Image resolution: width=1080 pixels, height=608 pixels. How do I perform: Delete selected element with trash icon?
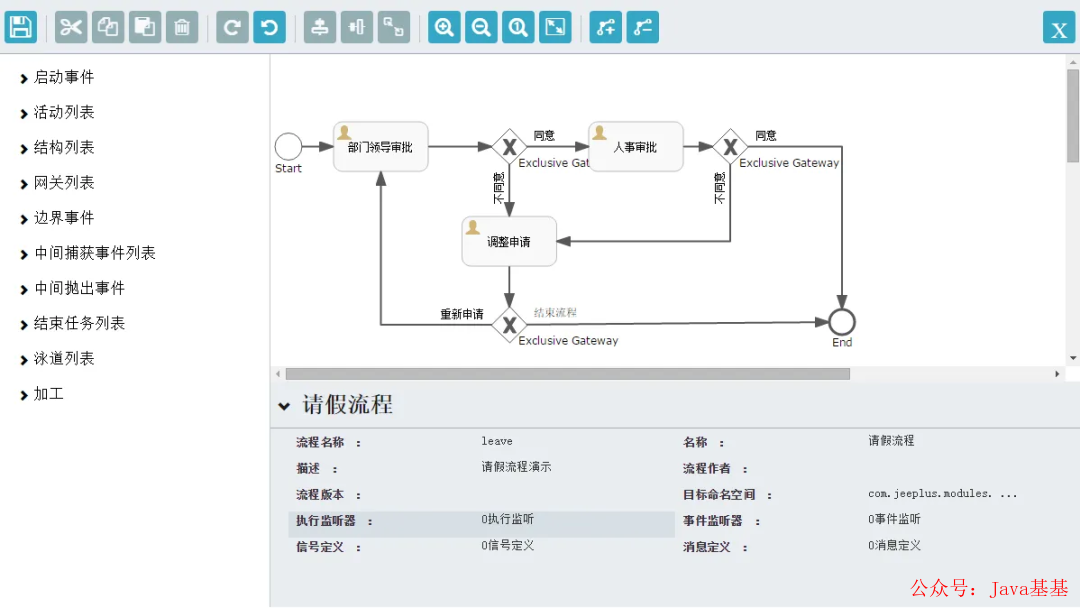[182, 28]
